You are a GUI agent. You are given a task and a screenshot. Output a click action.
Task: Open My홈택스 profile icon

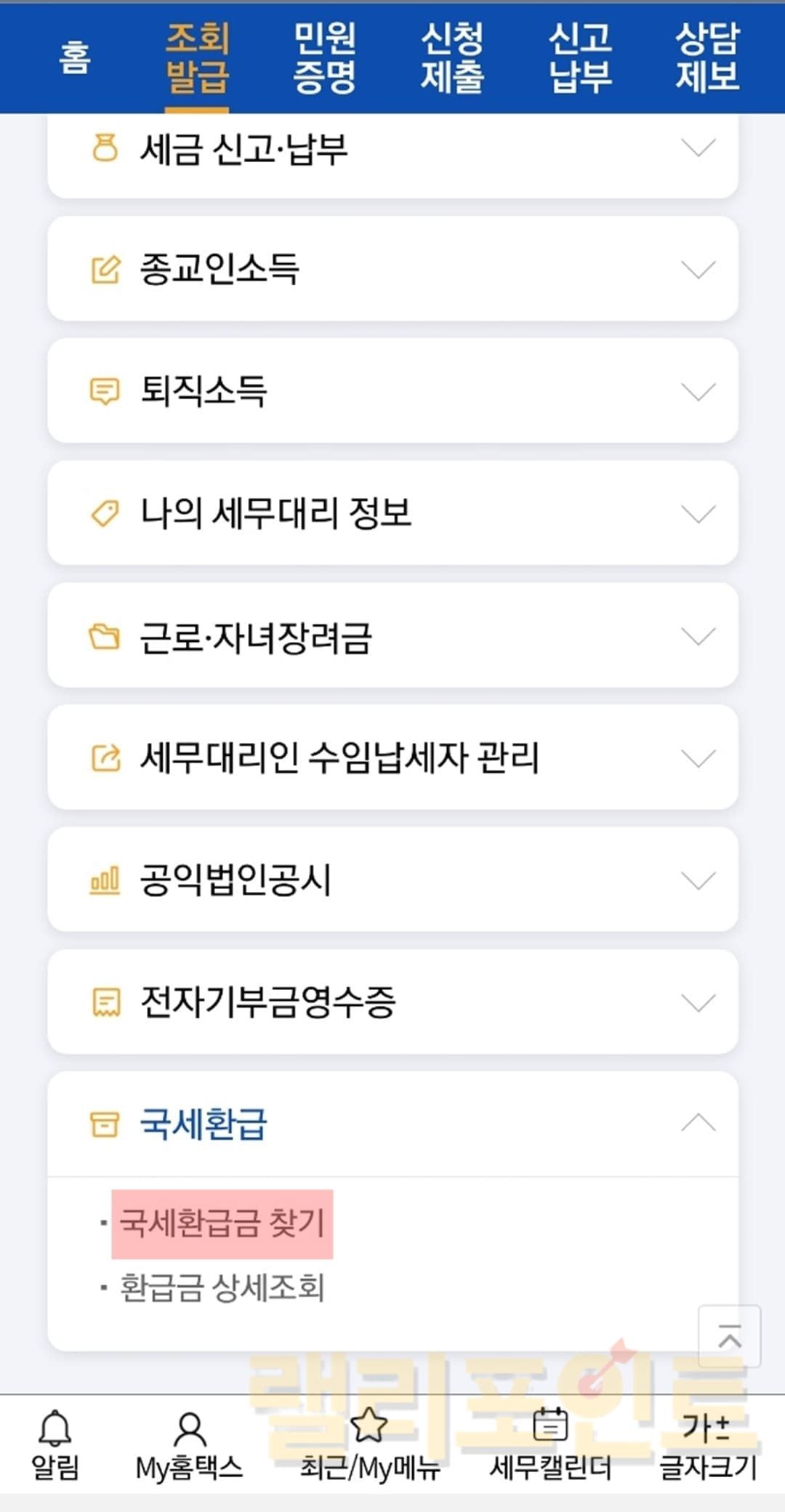tap(189, 1429)
